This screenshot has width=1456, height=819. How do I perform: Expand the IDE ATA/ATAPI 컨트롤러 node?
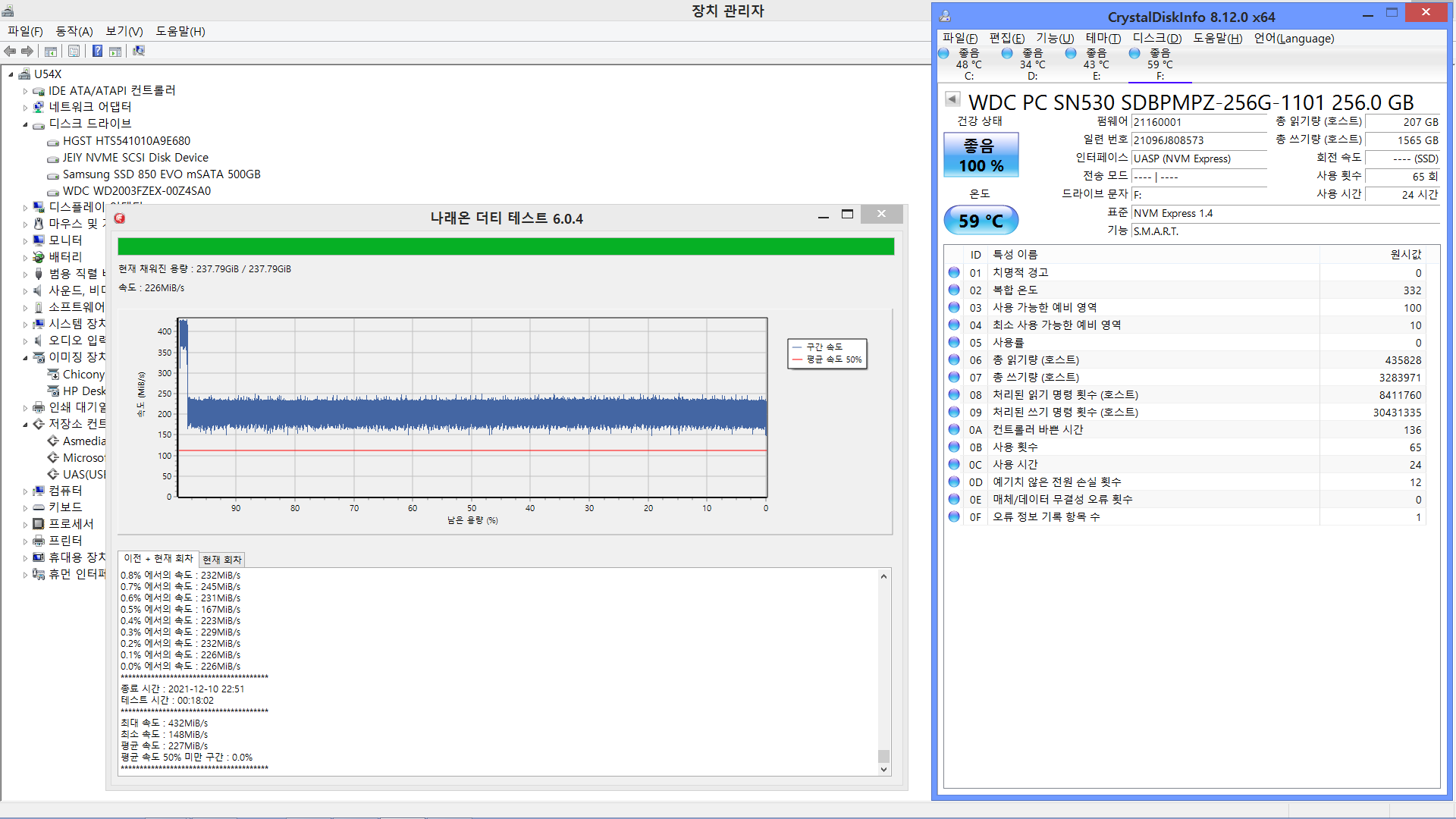coord(25,91)
